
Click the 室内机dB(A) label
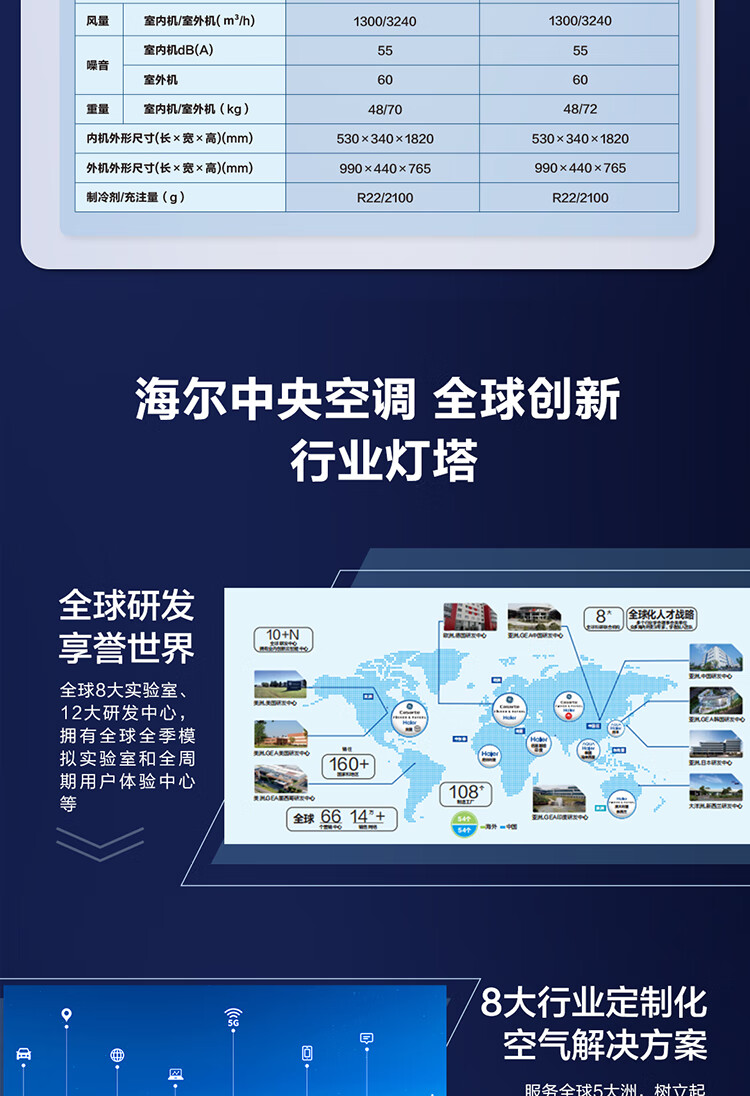[178, 50]
